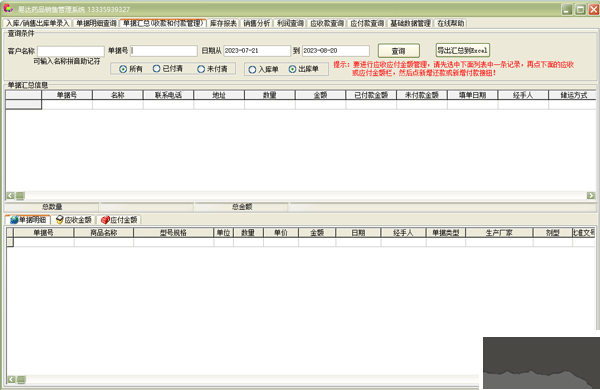Click the globe icon on 单据明细 tab
Image resolution: width=600 pixels, height=390 pixels.
pos(14,220)
